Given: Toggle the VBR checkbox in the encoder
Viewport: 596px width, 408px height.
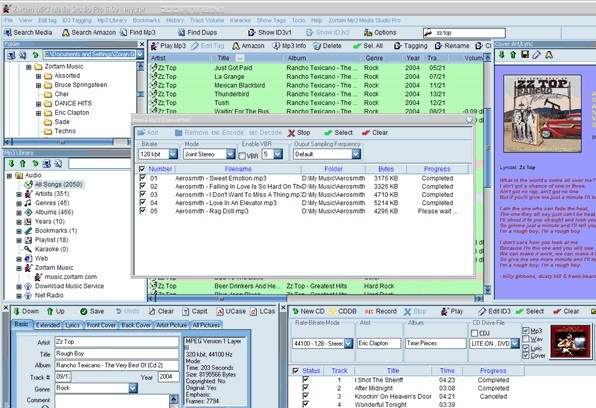Looking at the screenshot, I should (242, 156).
